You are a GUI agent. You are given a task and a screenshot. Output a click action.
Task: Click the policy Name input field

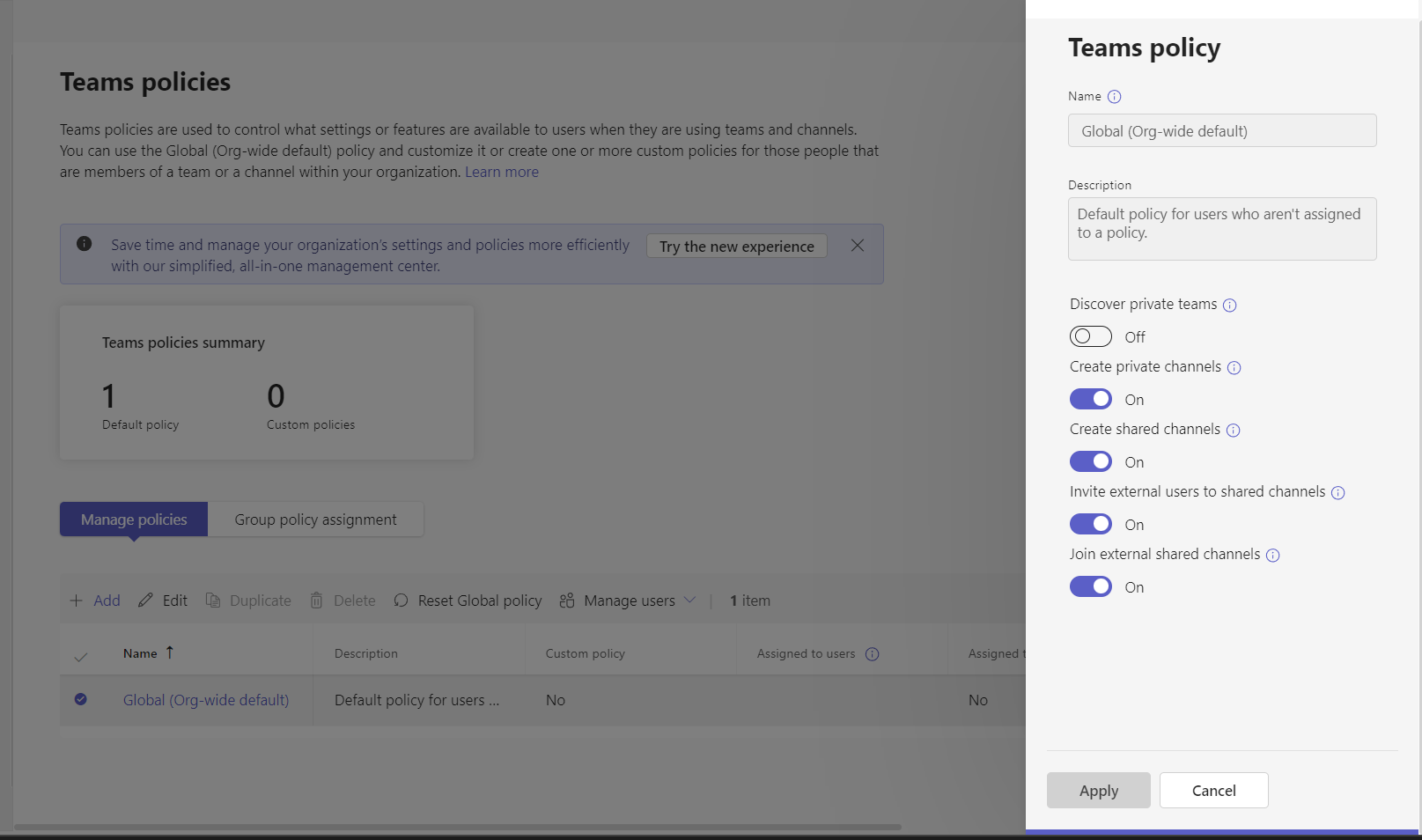tap(1222, 130)
